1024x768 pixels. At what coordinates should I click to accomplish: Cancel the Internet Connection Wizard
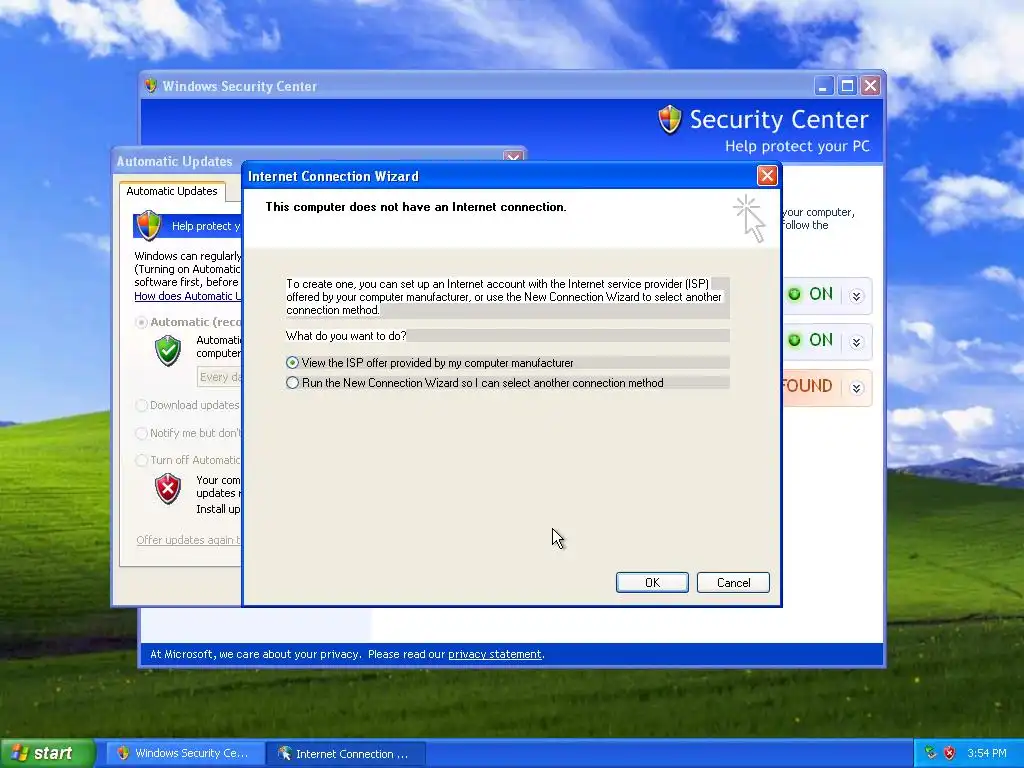pyautogui.click(x=733, y=583)
